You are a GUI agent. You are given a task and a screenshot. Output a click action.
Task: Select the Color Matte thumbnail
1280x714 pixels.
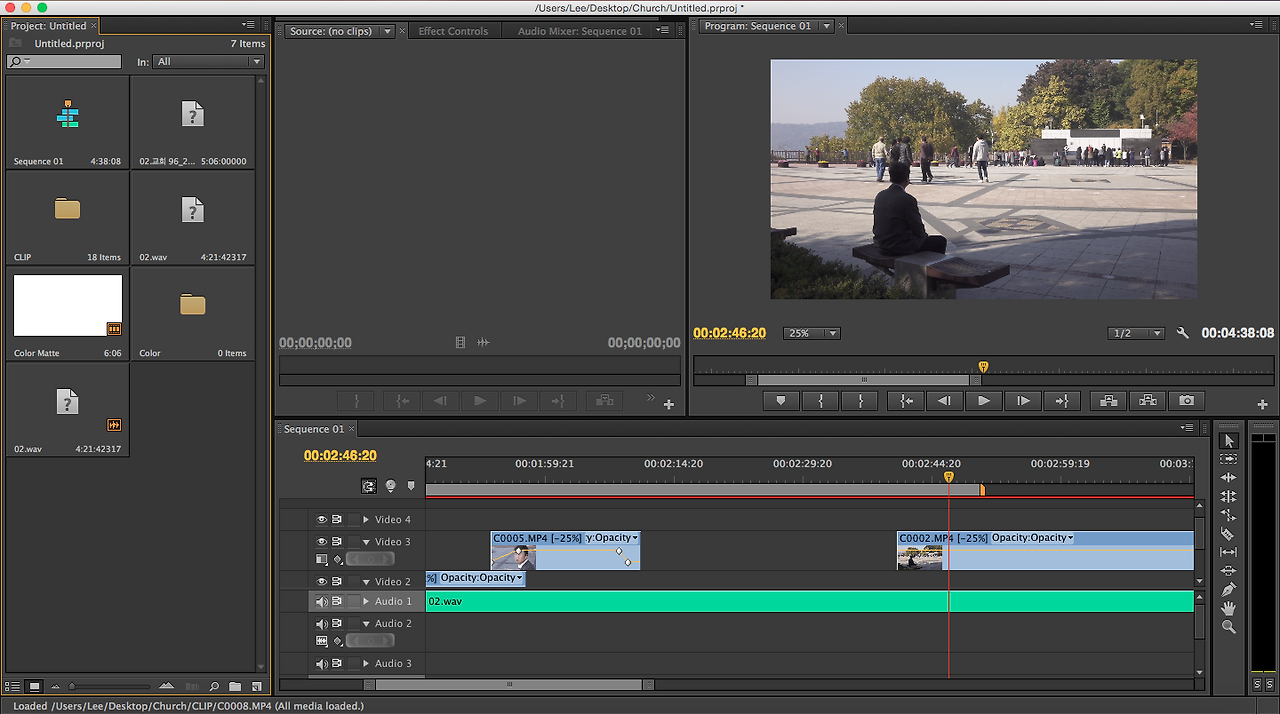[68, 306]
